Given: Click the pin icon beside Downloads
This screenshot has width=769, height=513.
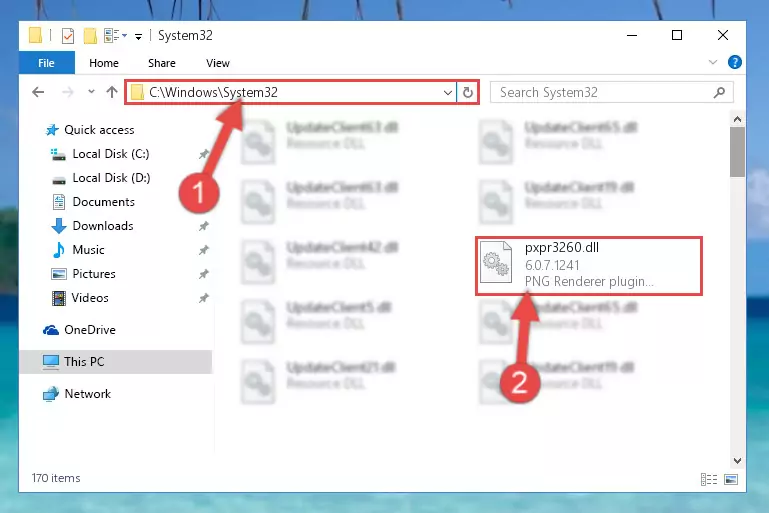Looking at the screenshot, I should point(204,226).
